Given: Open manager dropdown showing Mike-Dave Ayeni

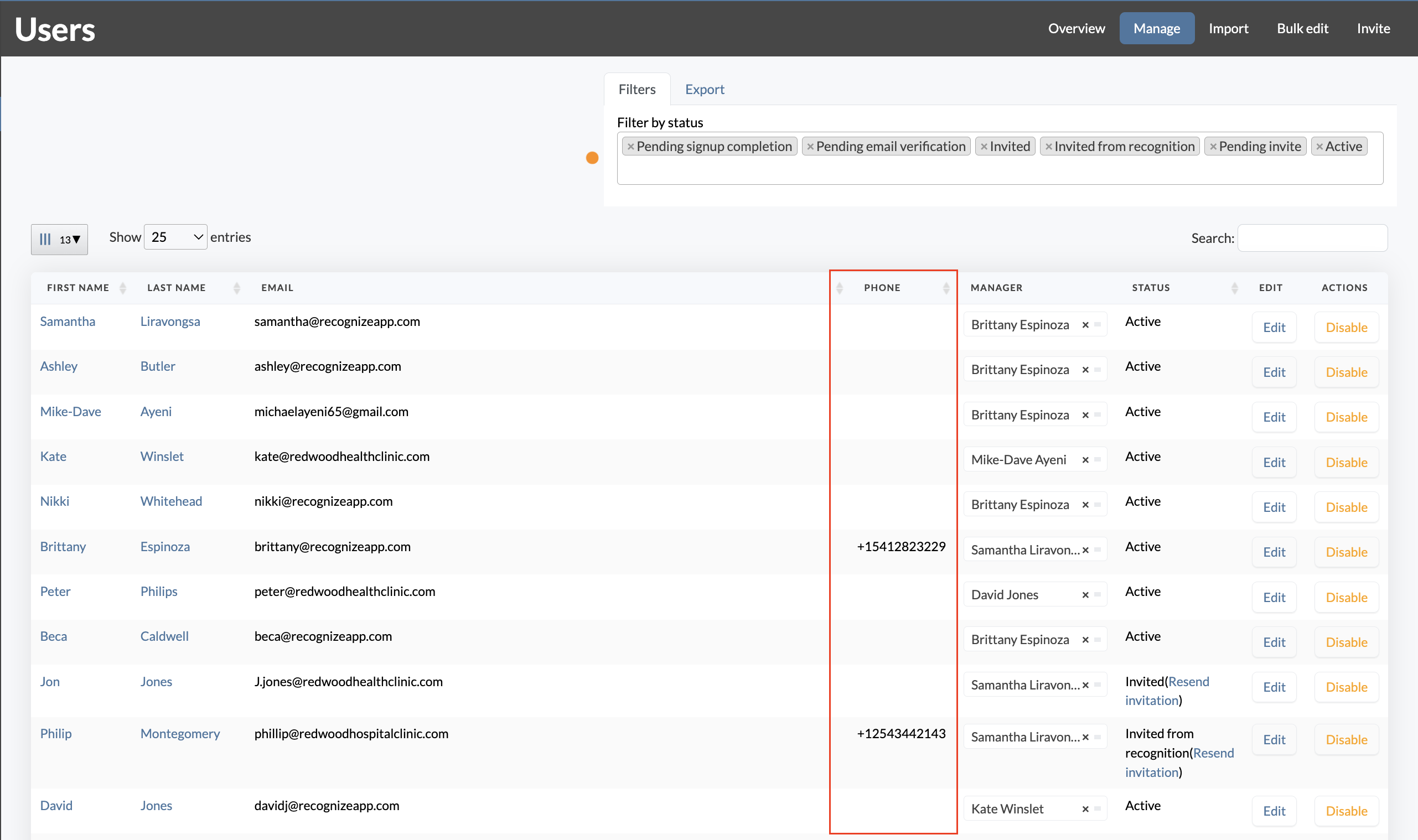Looking at the screenshot, I should tap(1035, 460).
